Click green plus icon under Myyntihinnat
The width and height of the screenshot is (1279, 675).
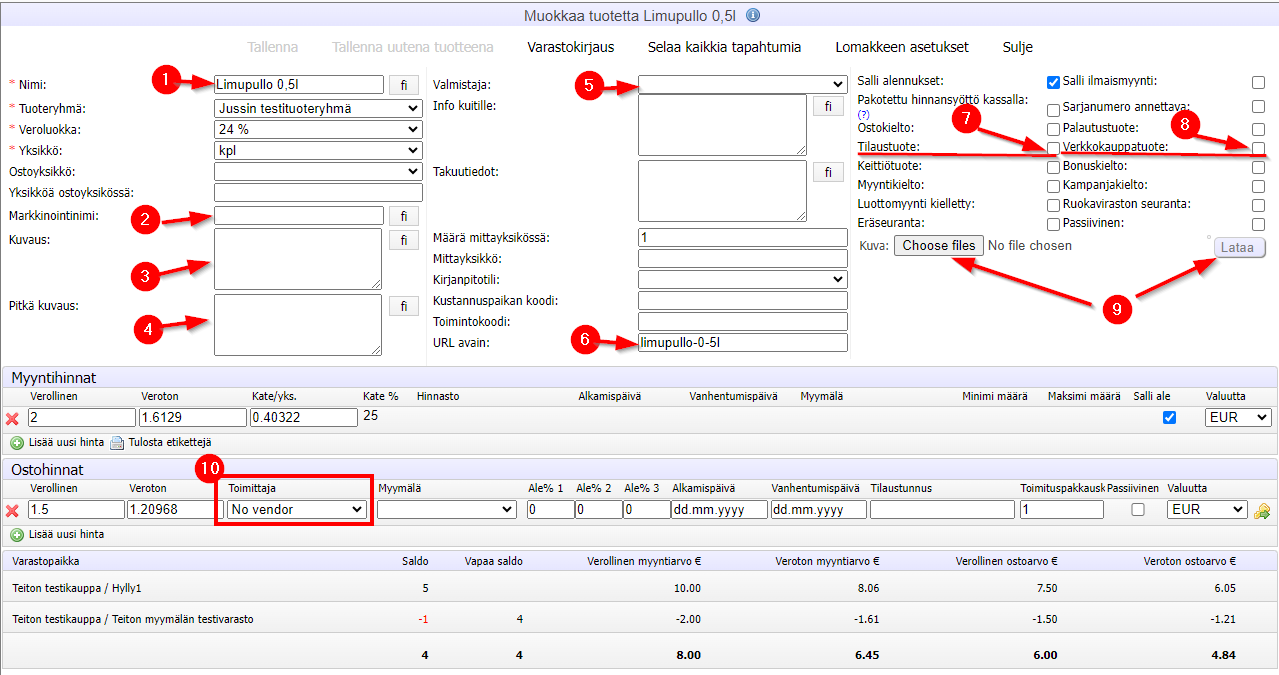[17, 442]
